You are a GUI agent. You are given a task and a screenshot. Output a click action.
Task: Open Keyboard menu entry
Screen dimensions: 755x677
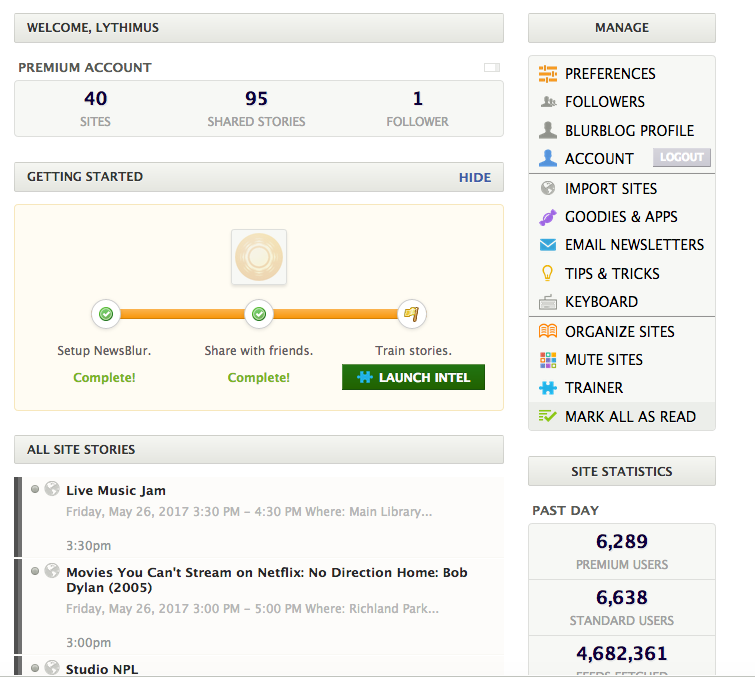[622, 301]
